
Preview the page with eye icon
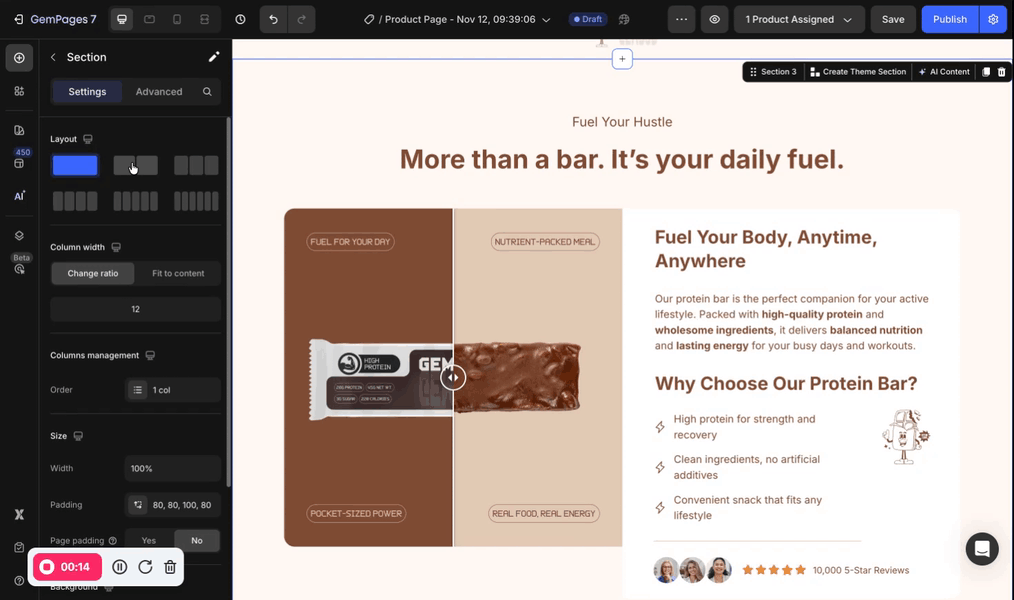(x=714, y=19)
